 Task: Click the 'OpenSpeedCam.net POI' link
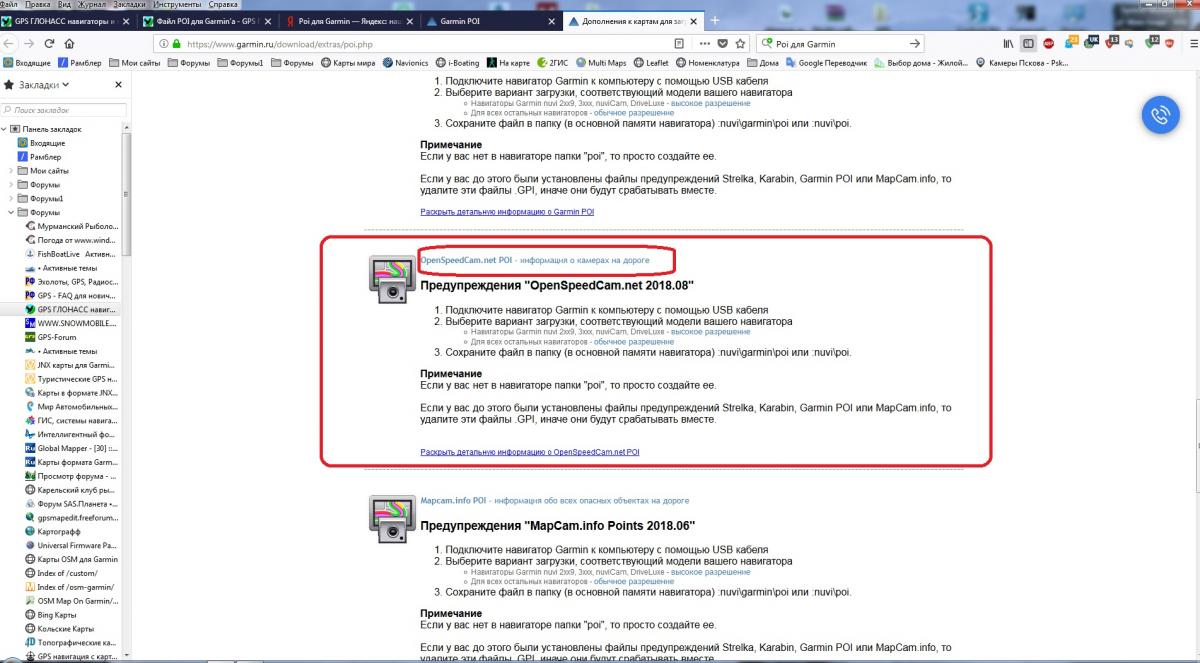466,260
